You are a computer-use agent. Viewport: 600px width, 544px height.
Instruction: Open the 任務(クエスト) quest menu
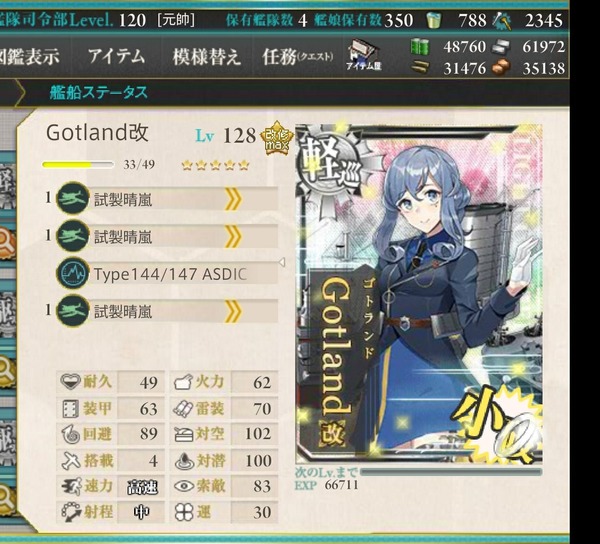point(297,57)
